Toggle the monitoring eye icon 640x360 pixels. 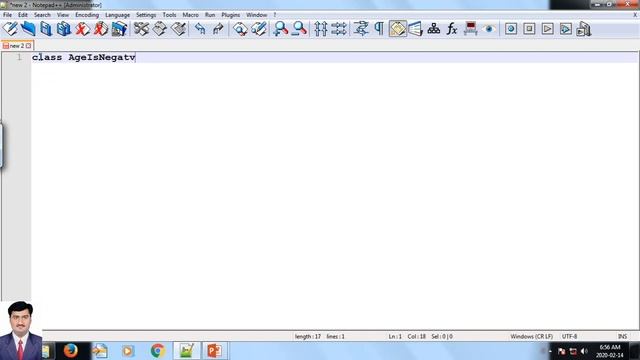[x=489, y=29]
